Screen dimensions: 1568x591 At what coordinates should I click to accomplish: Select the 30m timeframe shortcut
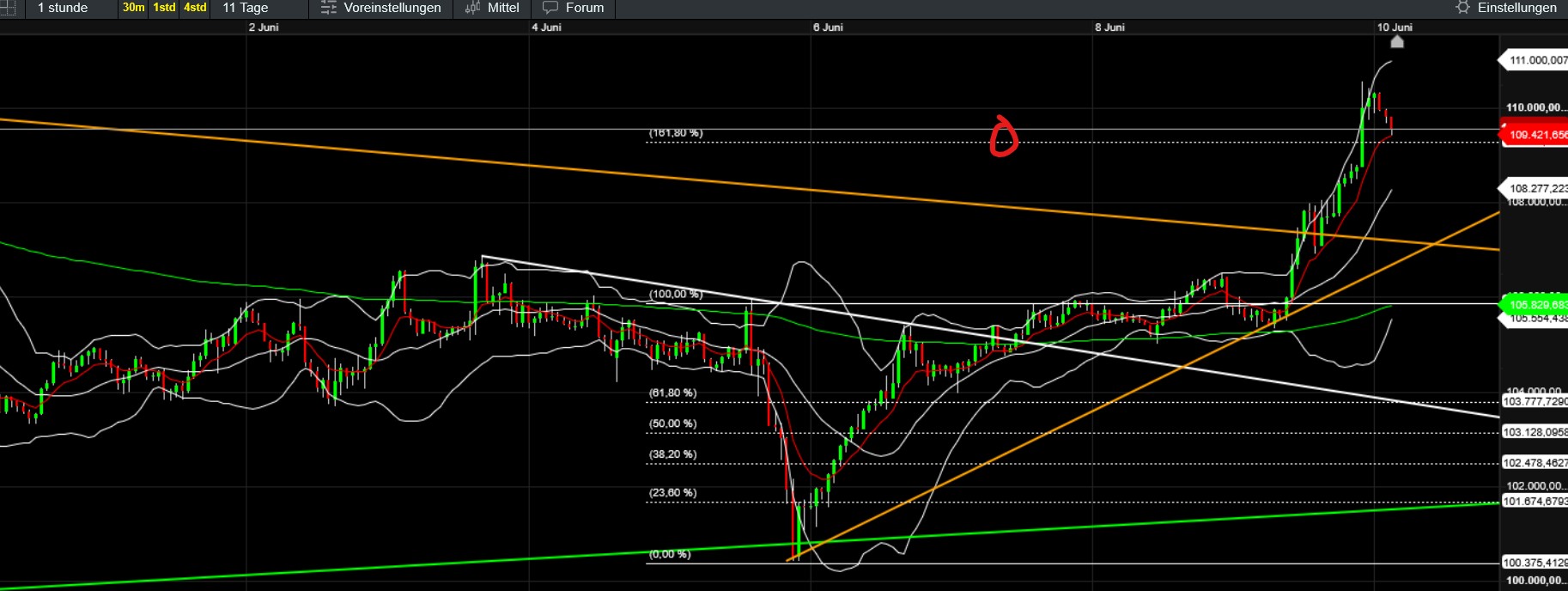pos(133,8)
